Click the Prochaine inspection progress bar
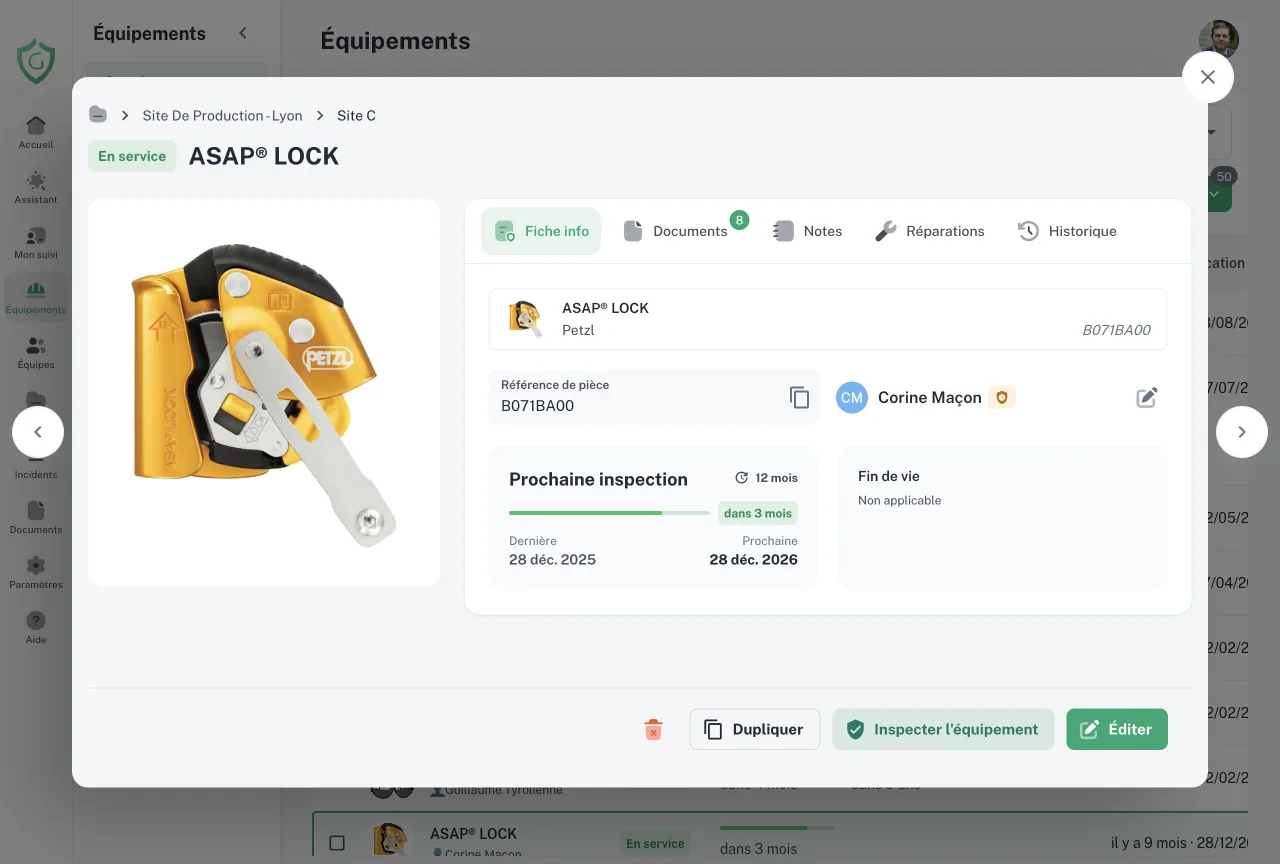This screenshot has height=864, width=1280. tap(609, 513)
